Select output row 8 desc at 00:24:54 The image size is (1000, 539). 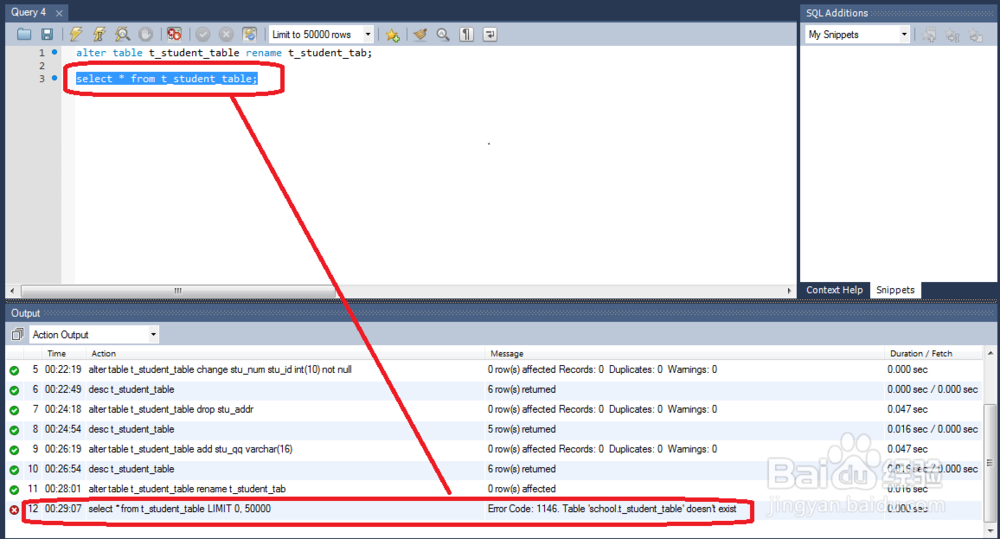click(x=494, y=429)
